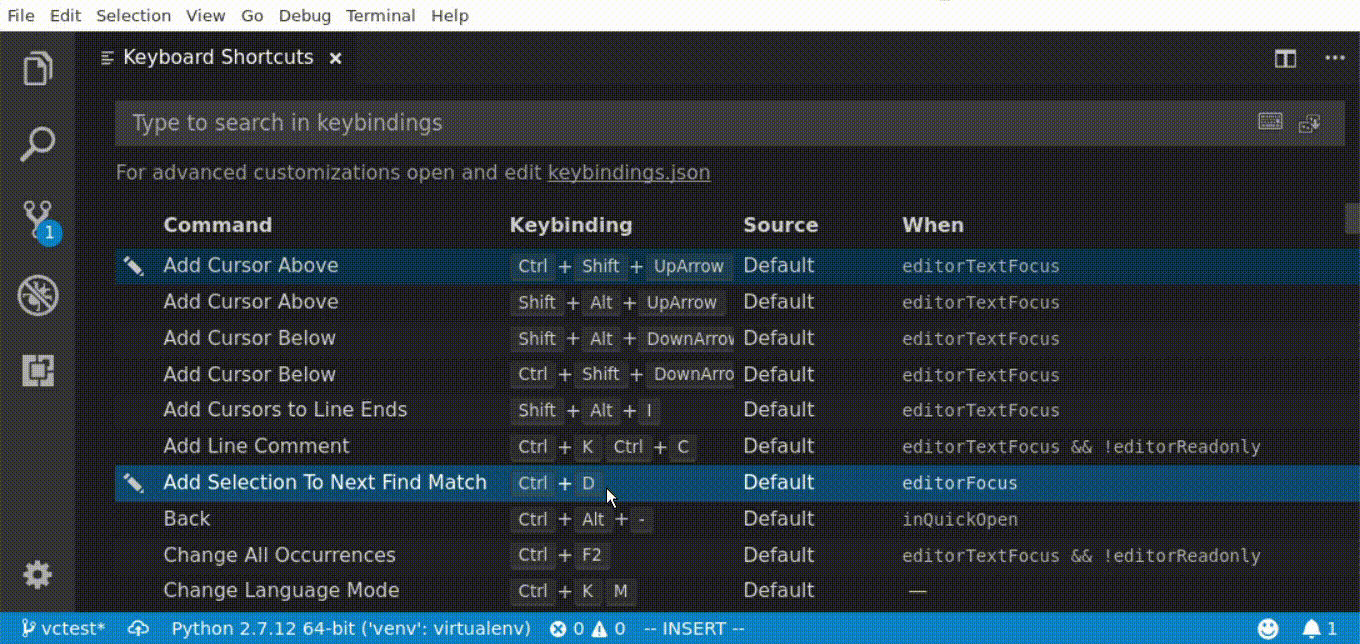Viewport: 1360px width, 644px height.
Task: Click the Sort by Precedence icon
Action: point(1309,121)
